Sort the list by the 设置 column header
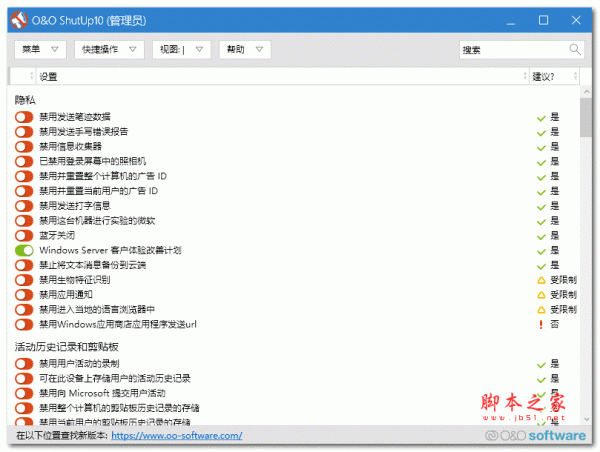Image resolution: width=600 pixels, height=452 pixels. 282,77
